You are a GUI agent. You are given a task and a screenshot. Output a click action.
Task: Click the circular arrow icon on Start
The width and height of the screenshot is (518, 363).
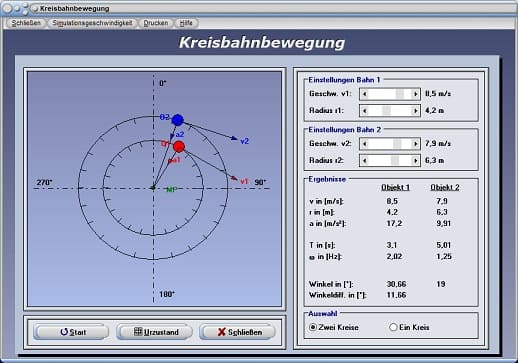click(x=64, y=332)
